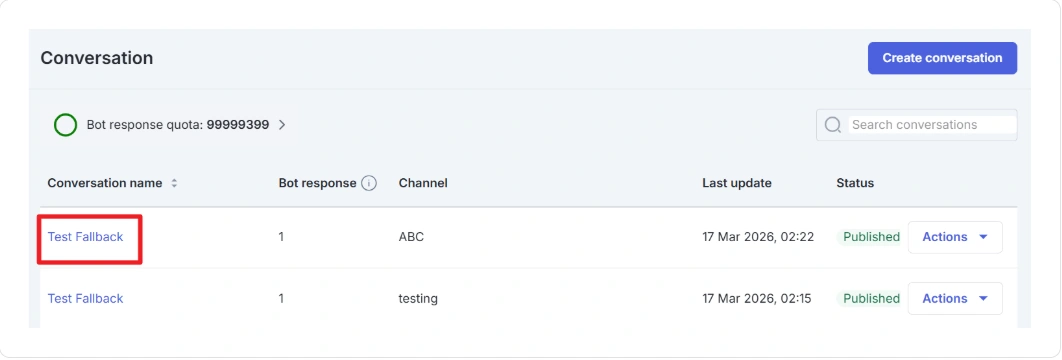Click the Conversation name column header
This screenshot has width=1062, height=360.
pos(105,183)
